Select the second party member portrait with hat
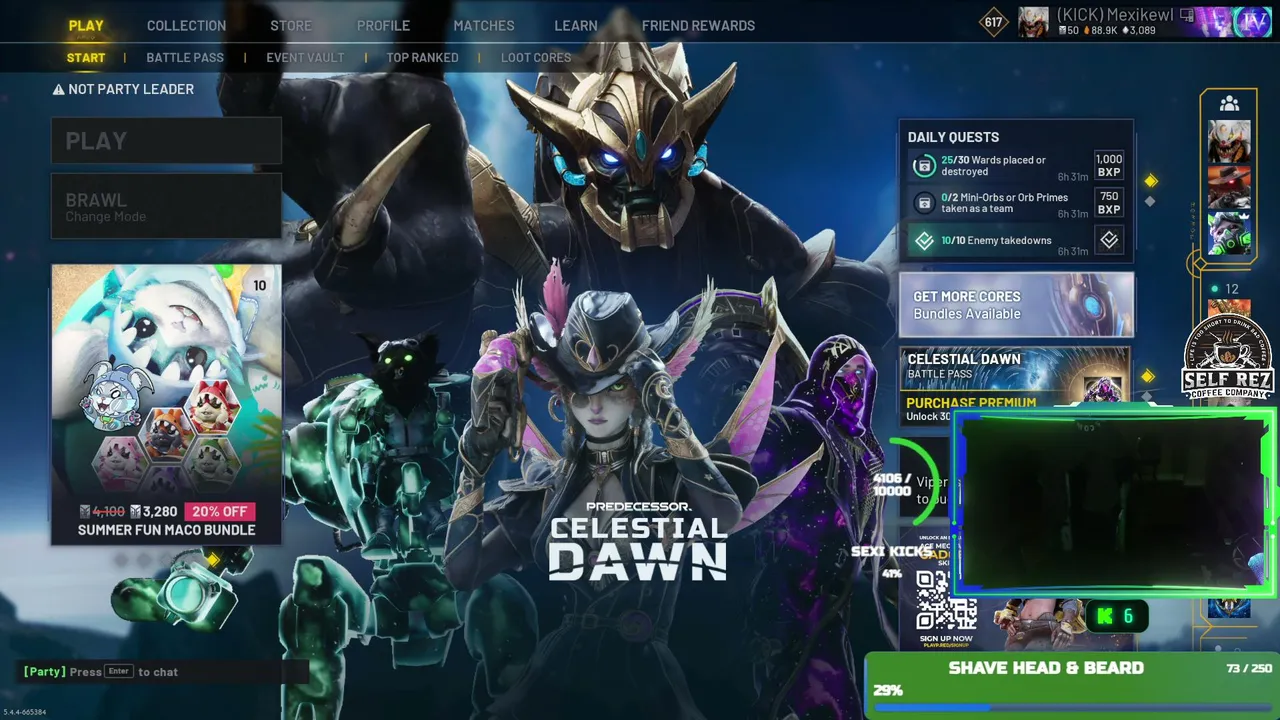 click(1229, 187)
